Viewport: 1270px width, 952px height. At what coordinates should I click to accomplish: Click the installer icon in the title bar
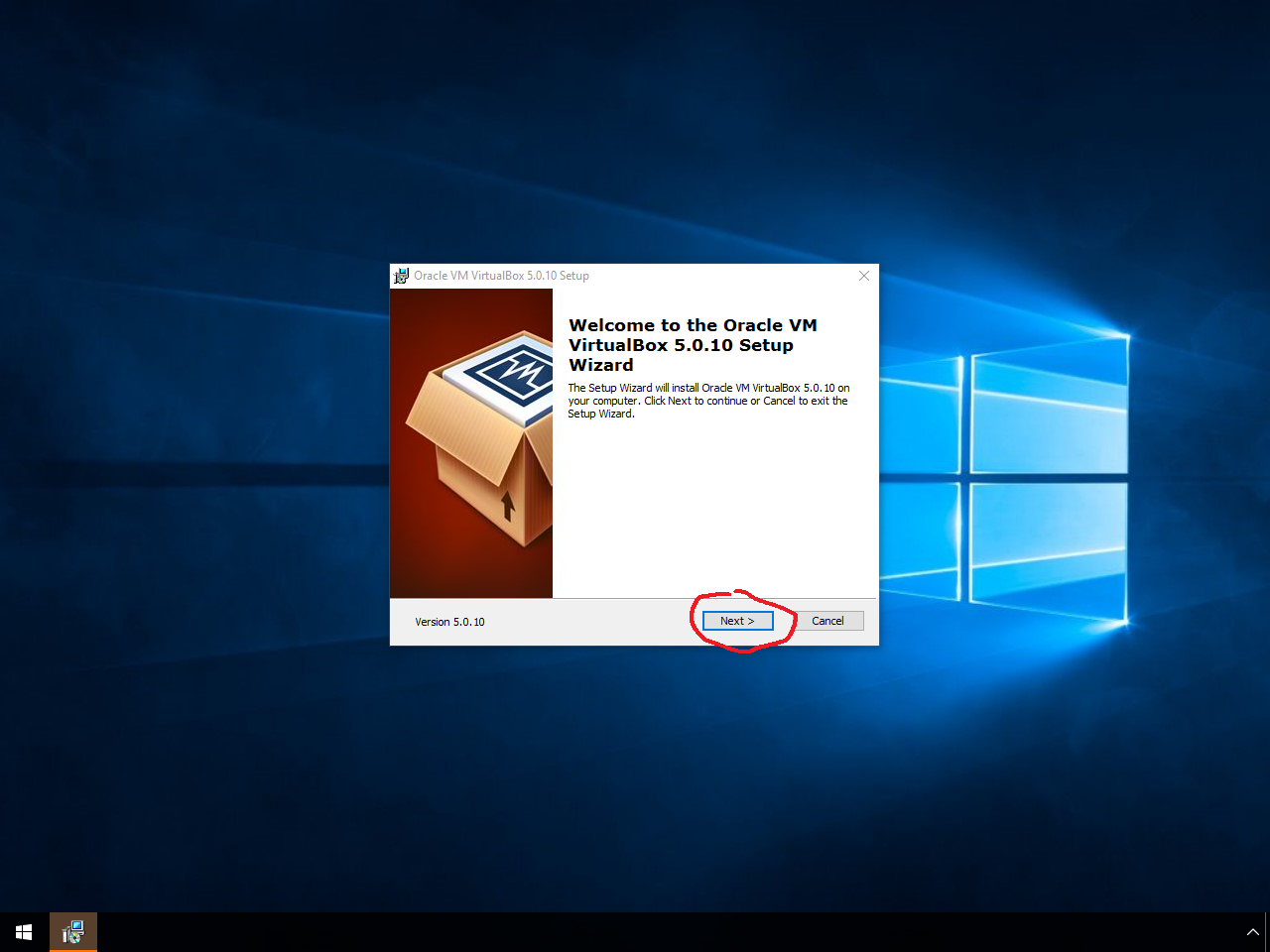click(401, 276)
